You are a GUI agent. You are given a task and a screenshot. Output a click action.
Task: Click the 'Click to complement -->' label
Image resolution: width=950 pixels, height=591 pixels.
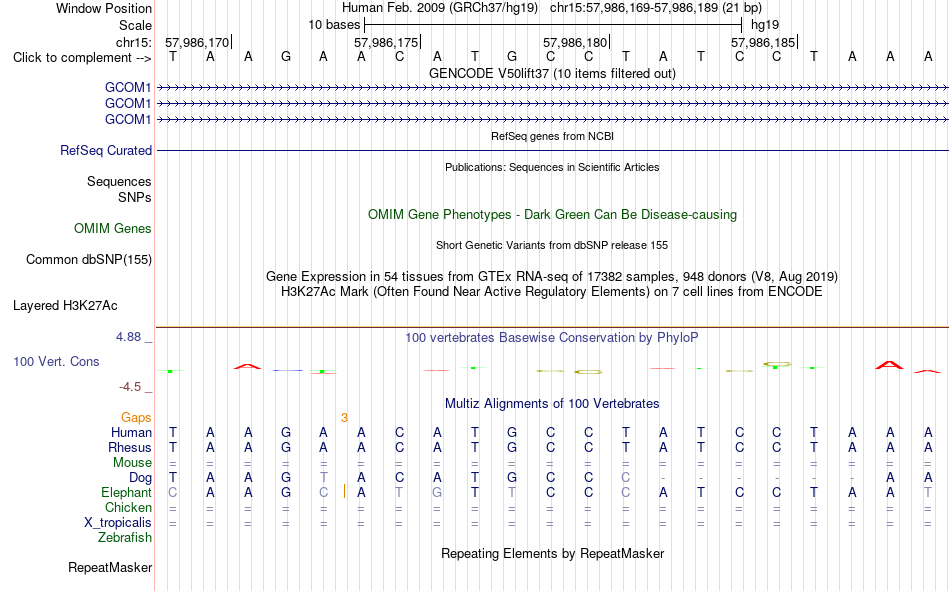pyautogui.click(x=82, y=58)
